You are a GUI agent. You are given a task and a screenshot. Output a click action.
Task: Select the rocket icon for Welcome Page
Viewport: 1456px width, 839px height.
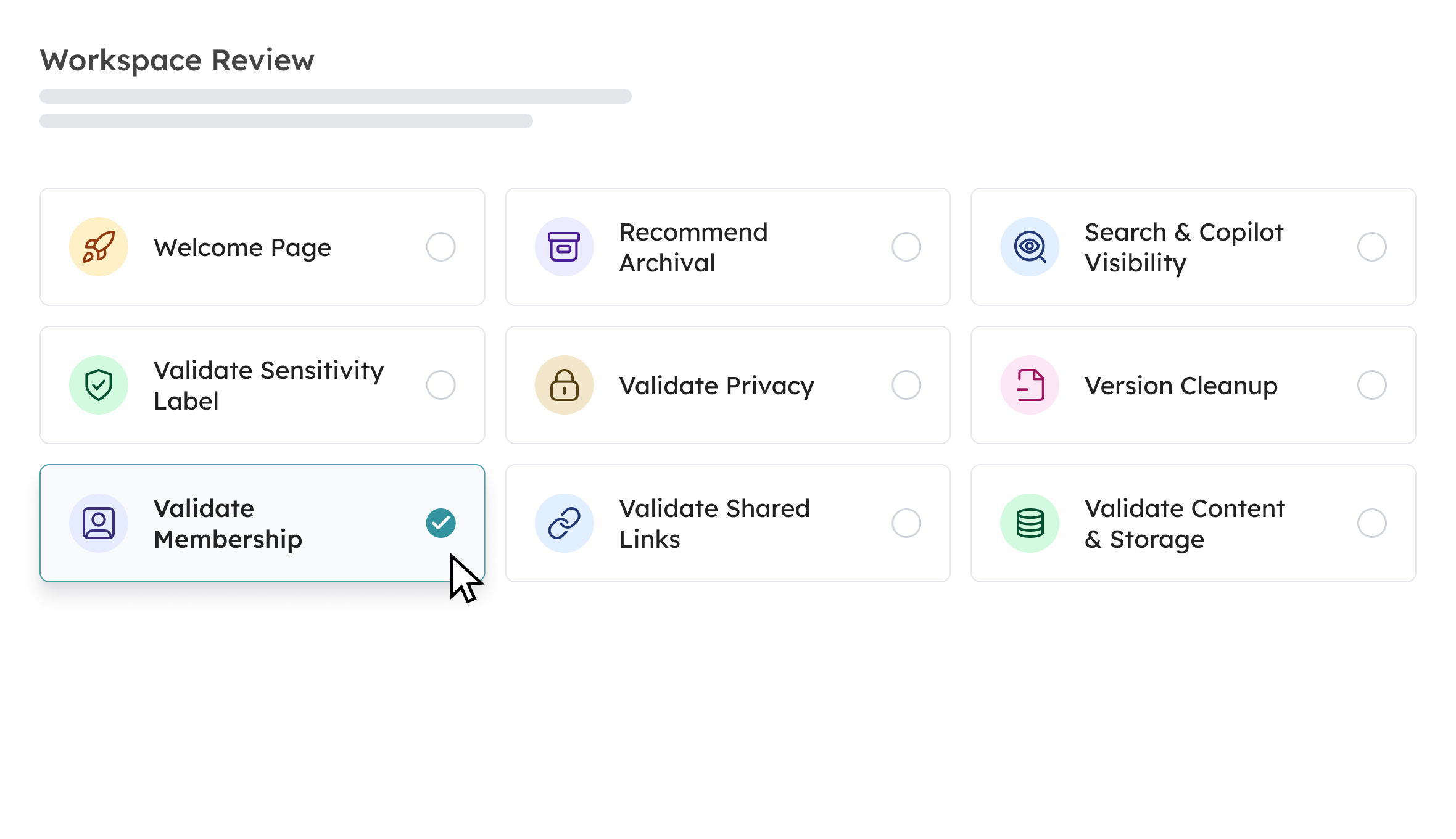click(x=99, y=246)
